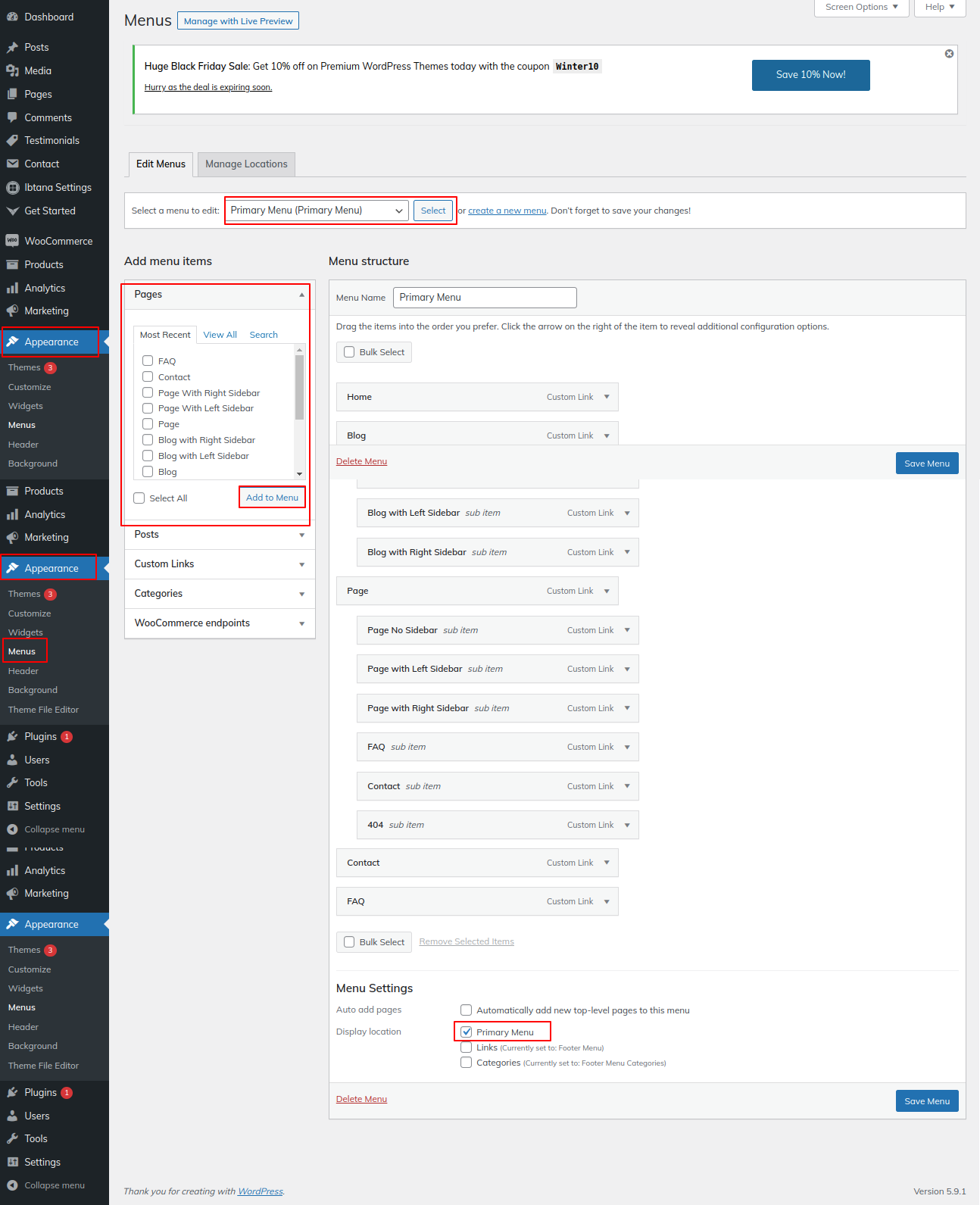The width and height of the screenshot is (980, 1205).
Task: Click the WooCommerce logo icon in sidebar
Action: pos(12,241)
